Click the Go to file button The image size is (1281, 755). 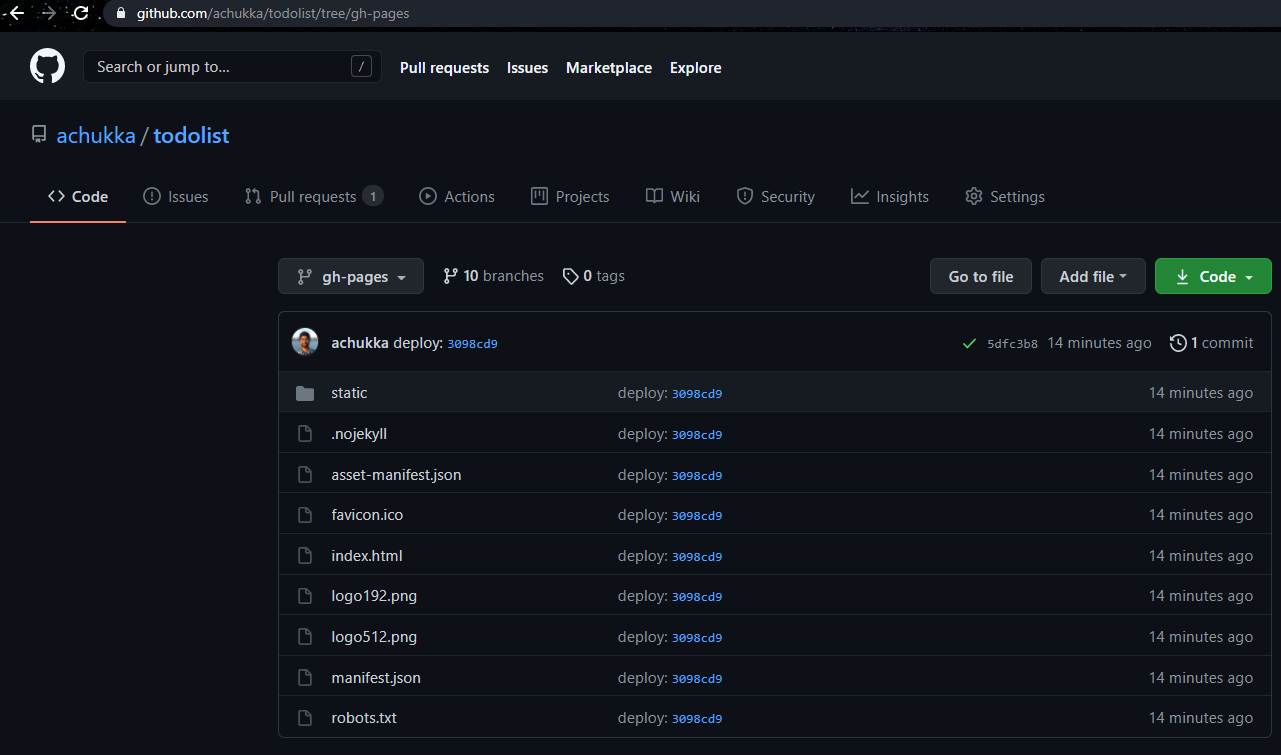[x=981, y=277]
